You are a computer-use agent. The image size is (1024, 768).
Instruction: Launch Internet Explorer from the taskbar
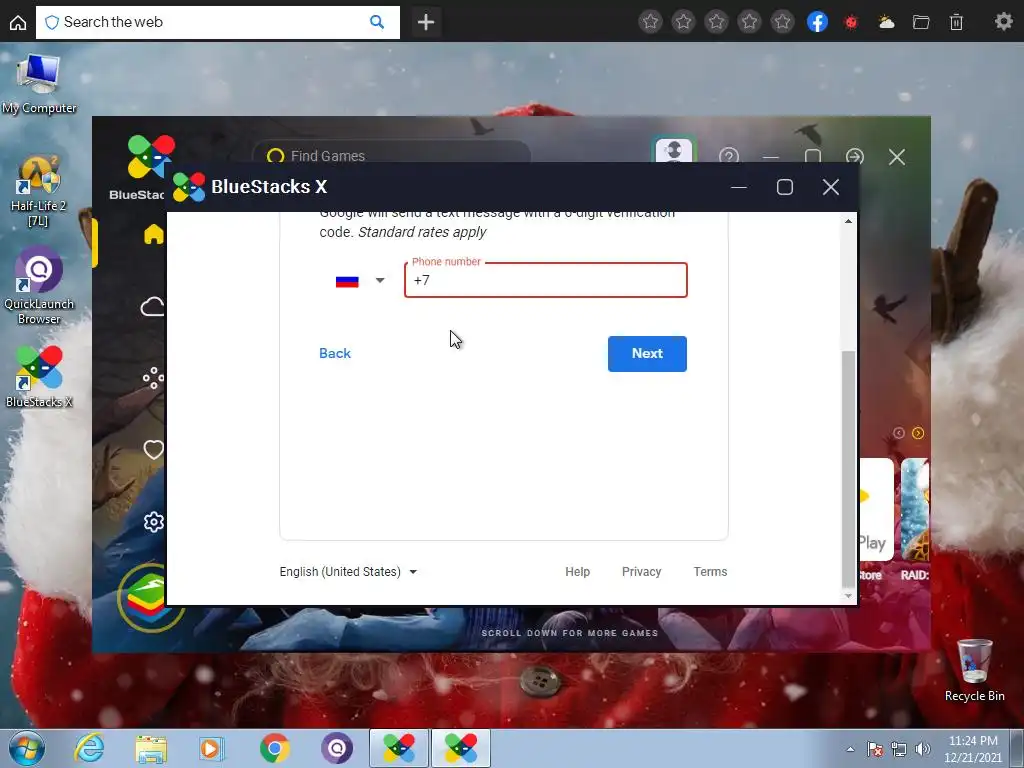tap(89, 748)
